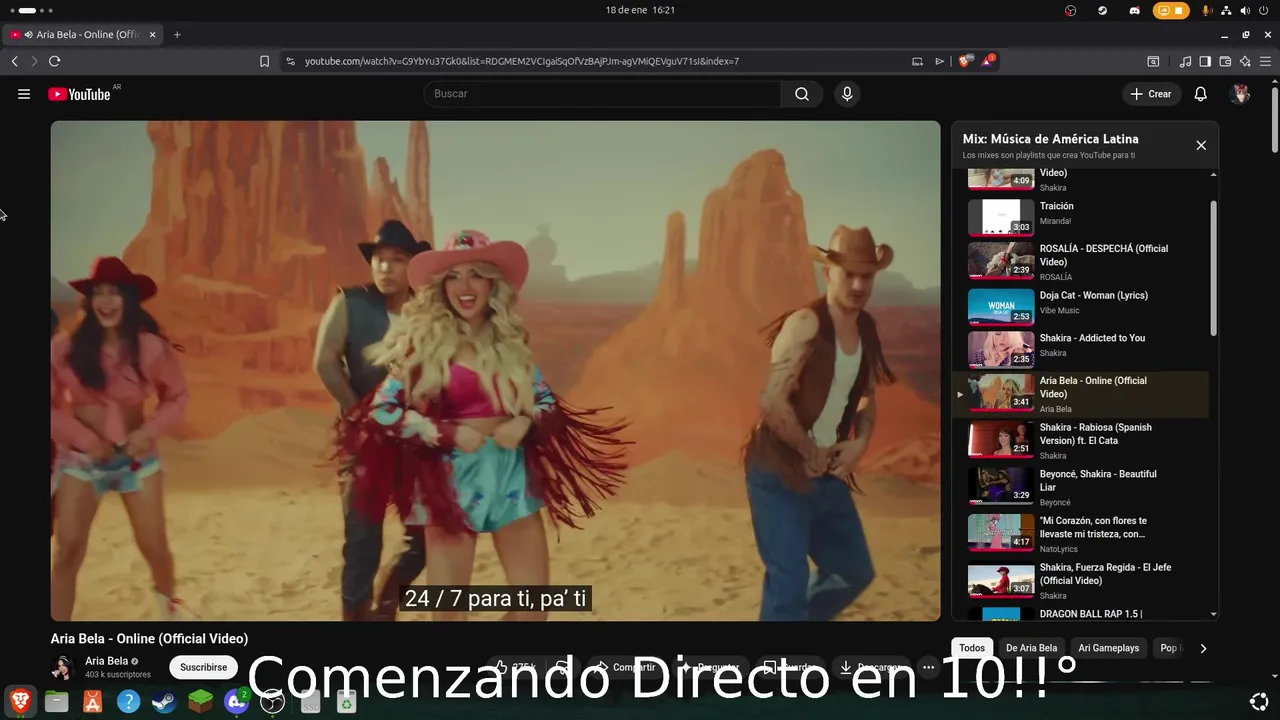Select the De Aria Bela filter chip

(1031, 648)
